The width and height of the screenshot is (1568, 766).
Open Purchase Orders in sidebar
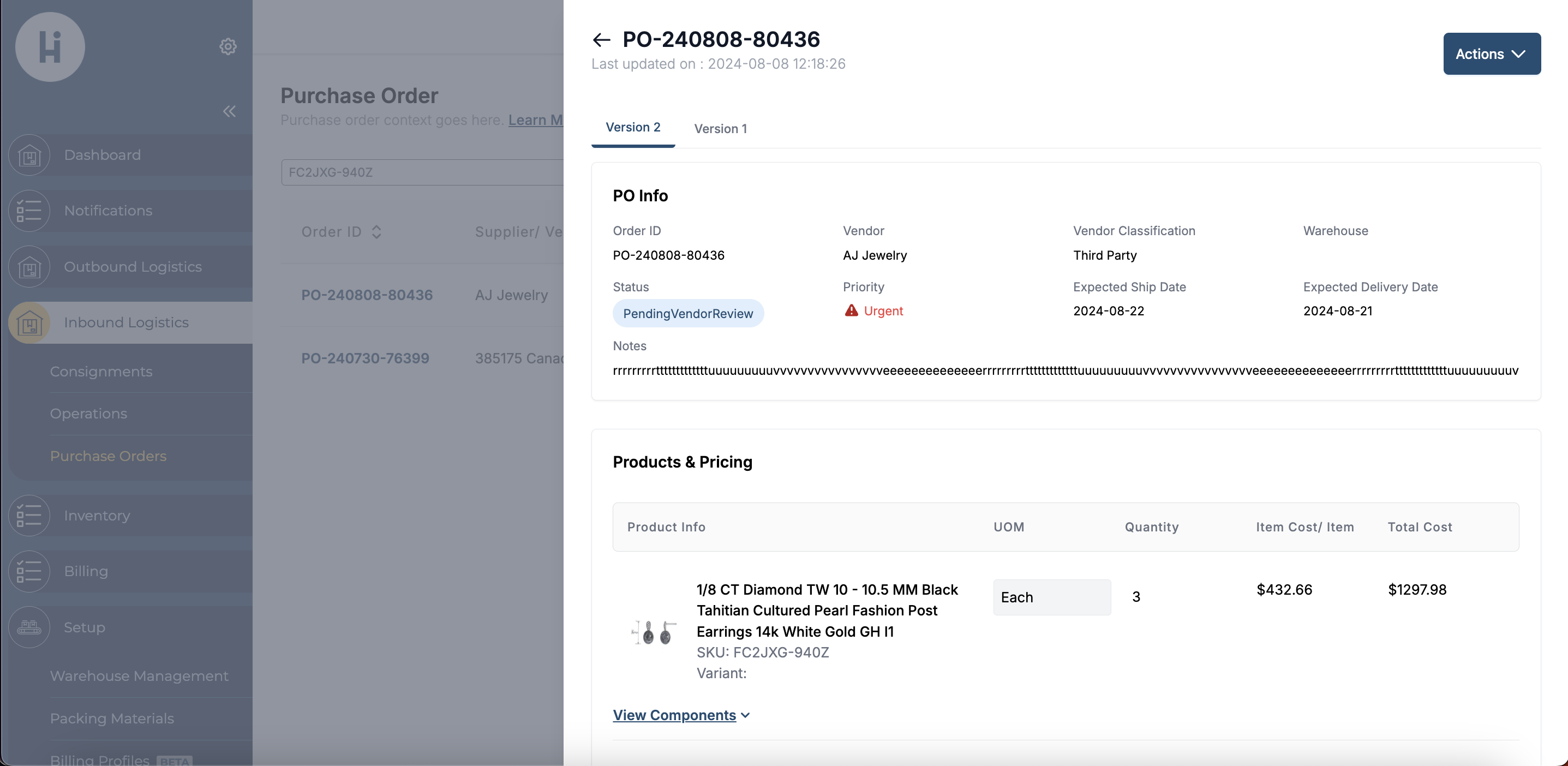109,456
